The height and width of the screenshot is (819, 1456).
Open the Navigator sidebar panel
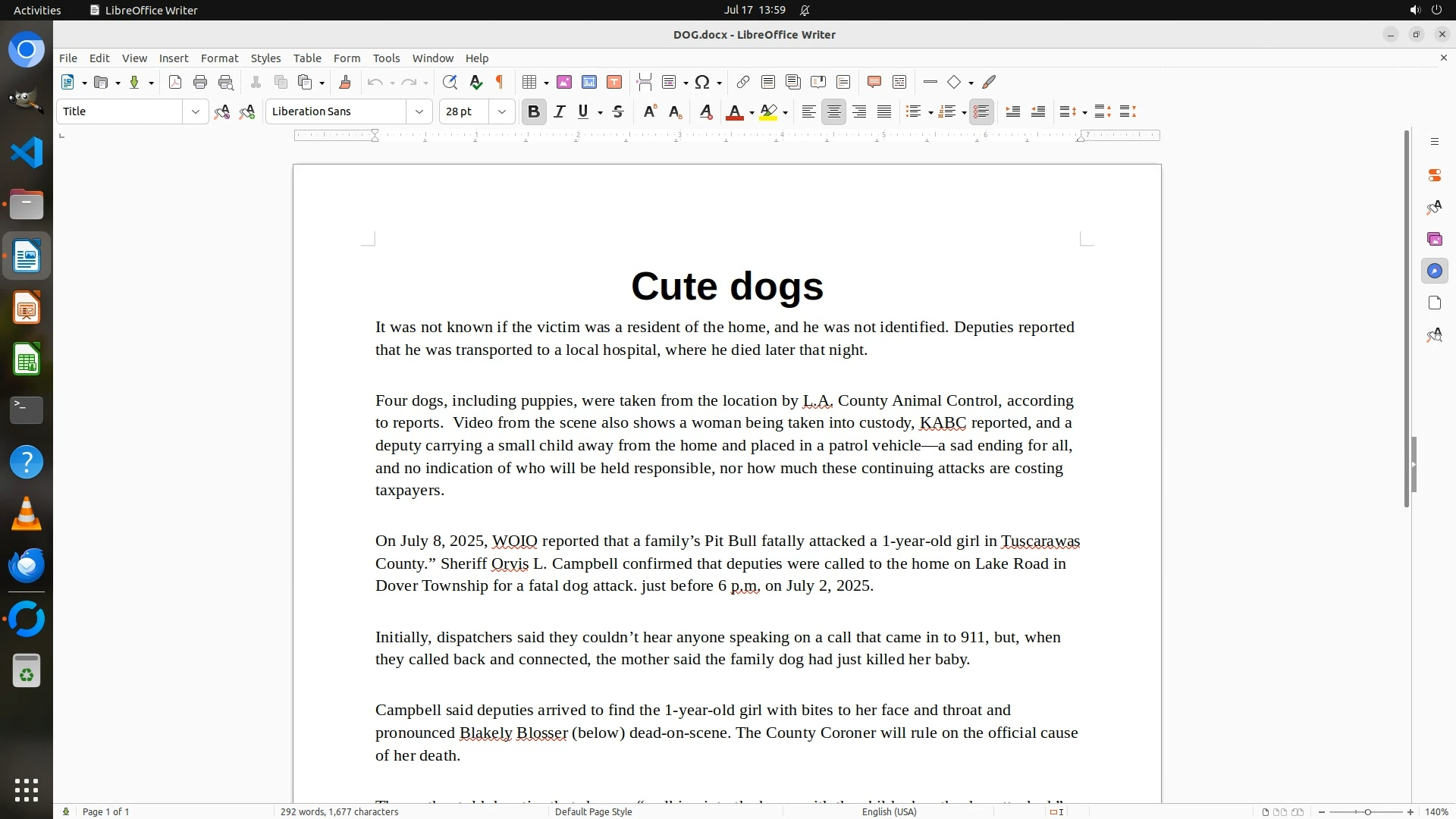pos(1434,271)
